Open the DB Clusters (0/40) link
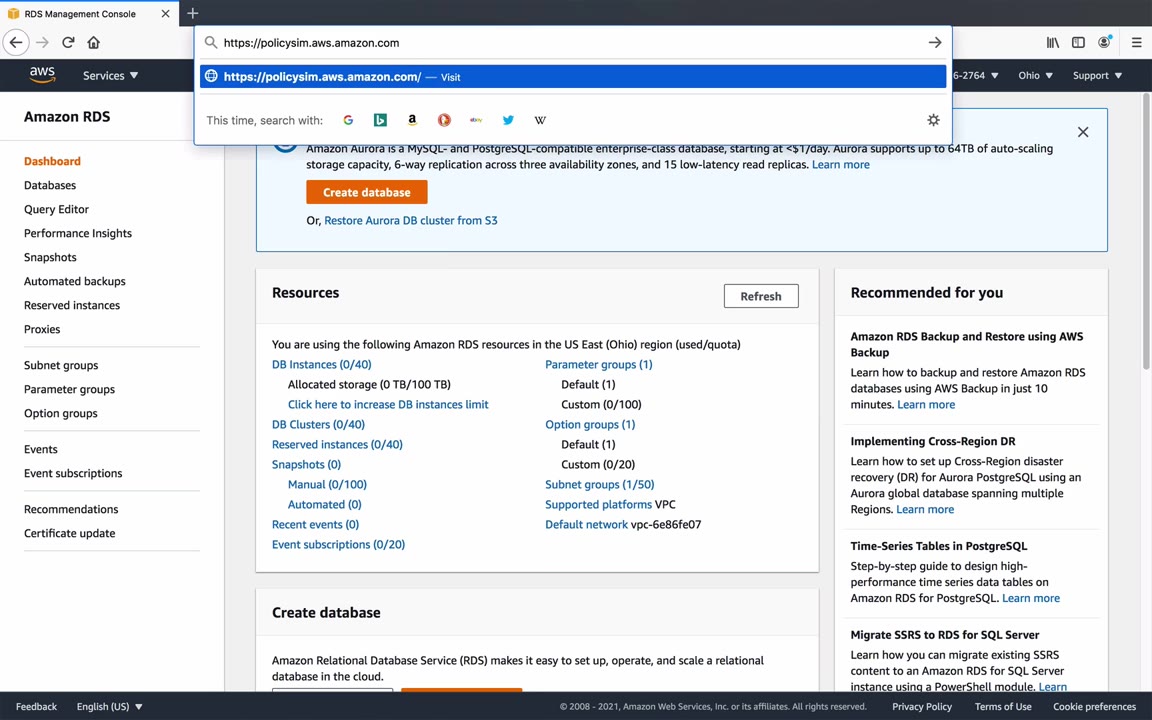 tap(318, 425)
